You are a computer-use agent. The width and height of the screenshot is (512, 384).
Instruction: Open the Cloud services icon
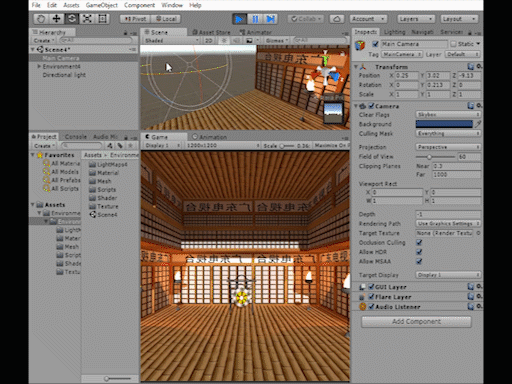pyautogui.click(x=337, y=19)
